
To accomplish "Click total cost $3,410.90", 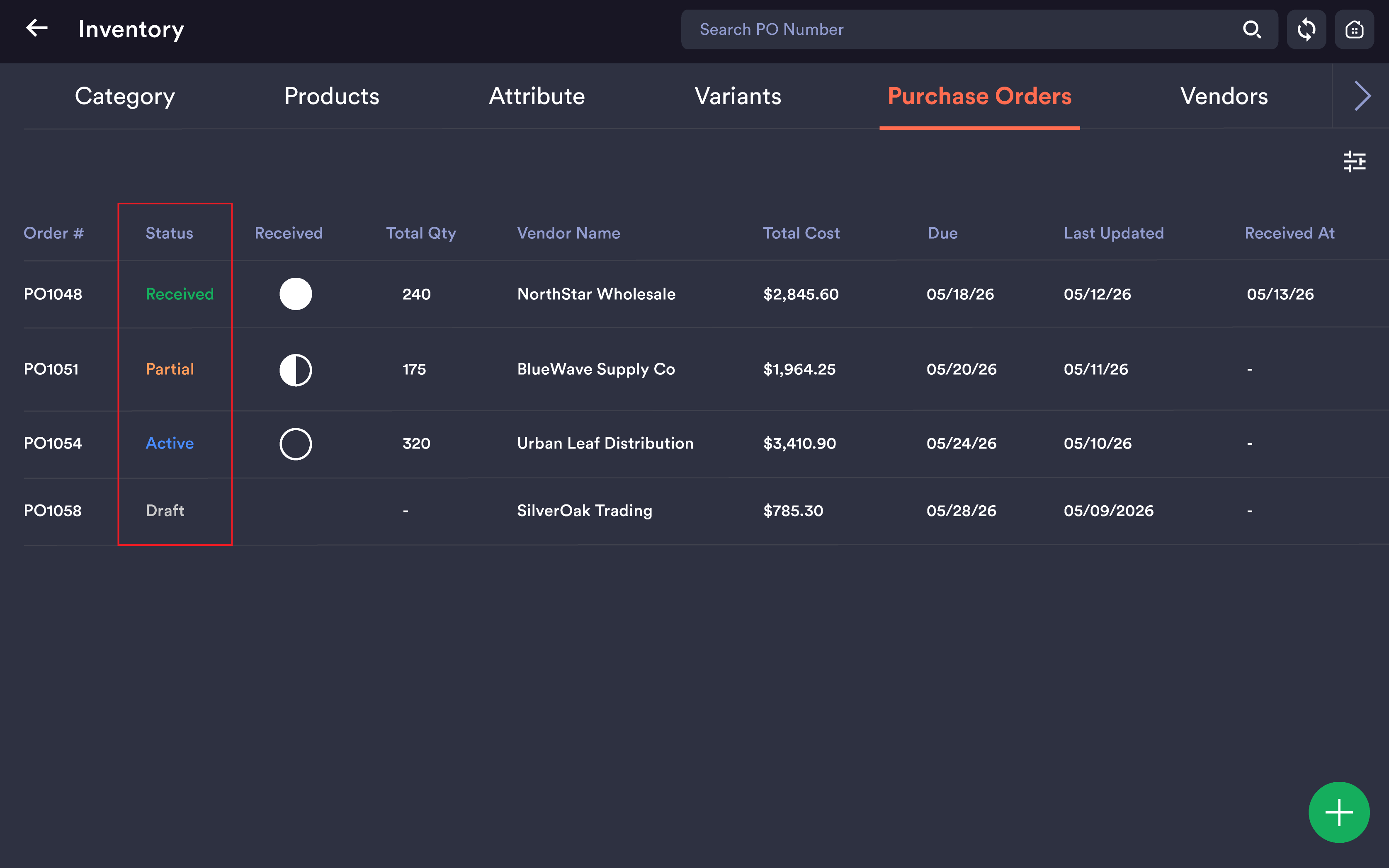I will click(799, 443).
